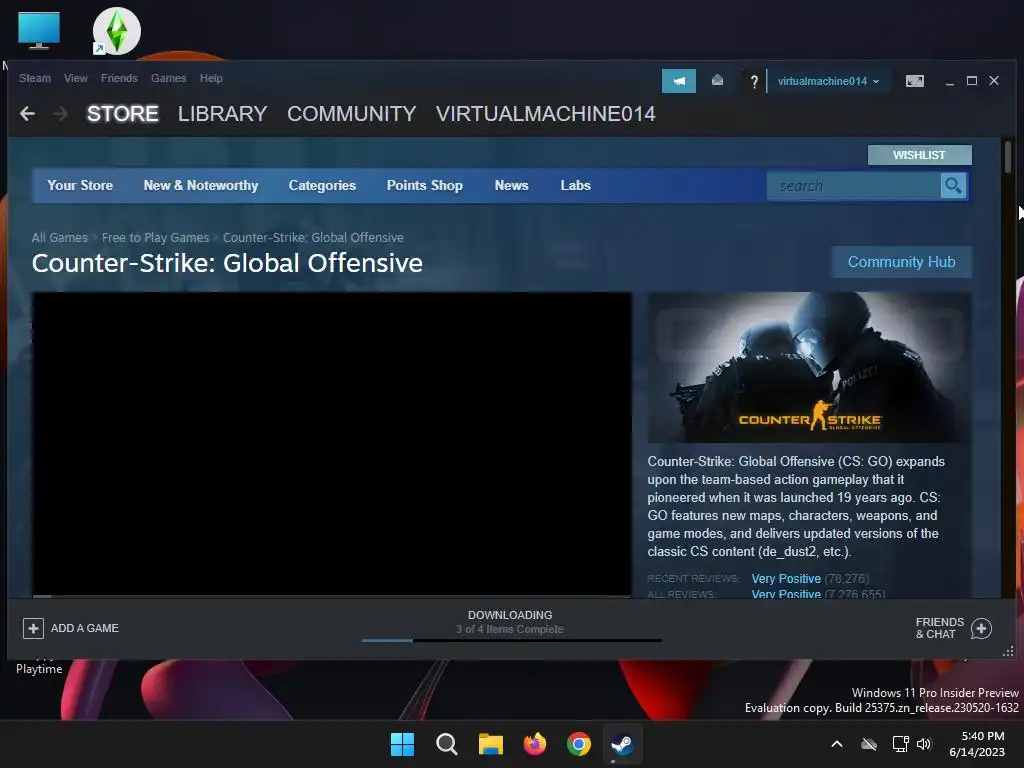
Task: Switch to the LIBRARY tab
Action: pos(223,114)
